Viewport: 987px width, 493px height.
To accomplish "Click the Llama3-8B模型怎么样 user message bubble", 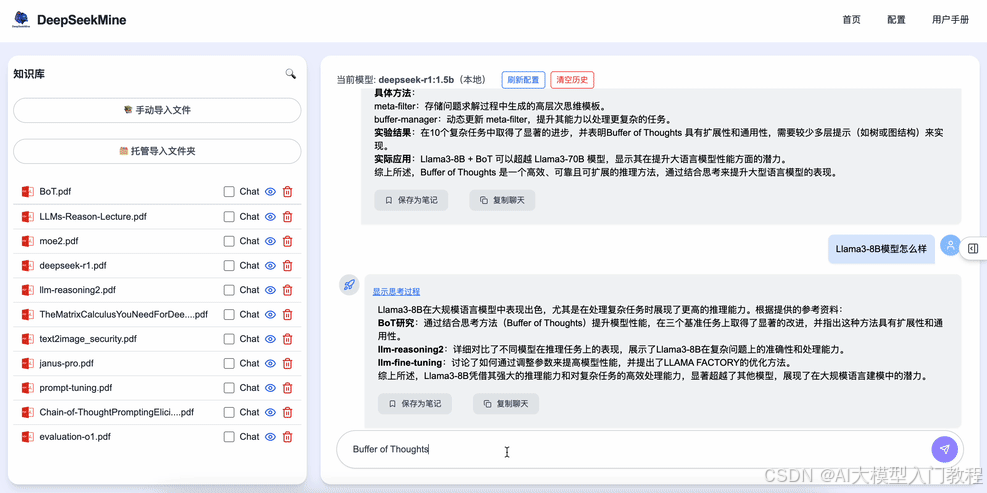I will coord(881,249).
